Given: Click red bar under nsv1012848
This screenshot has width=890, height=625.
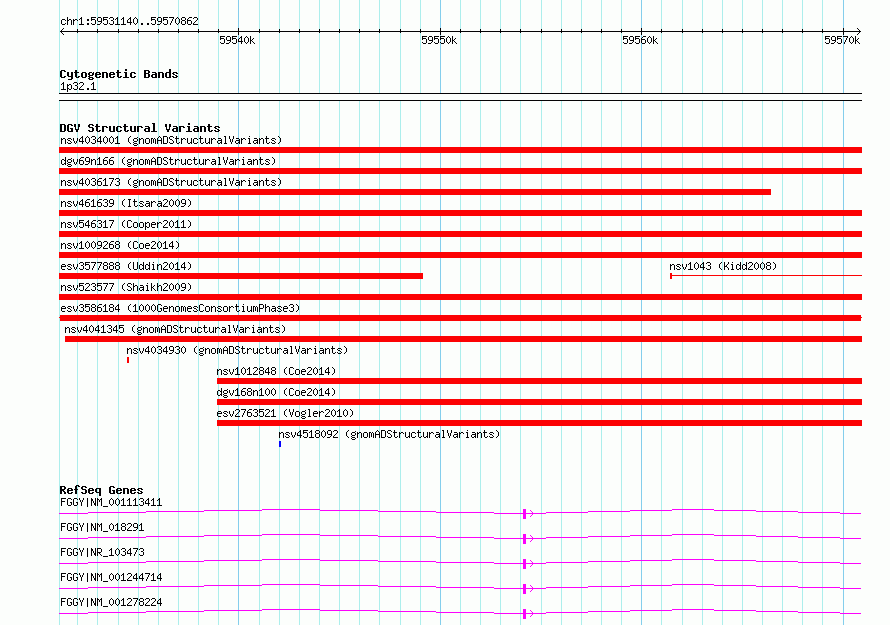Looking at the screenshot, I should [539, 381].
